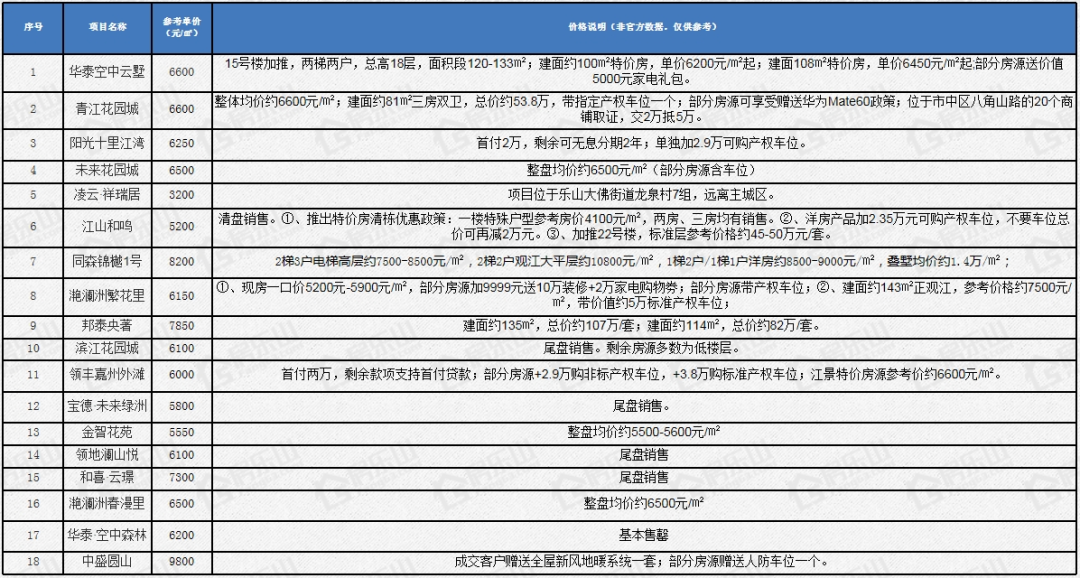Select the project name 同森锦樾1号
This screenshot has width=1080, height=578.
coord(108,262)
